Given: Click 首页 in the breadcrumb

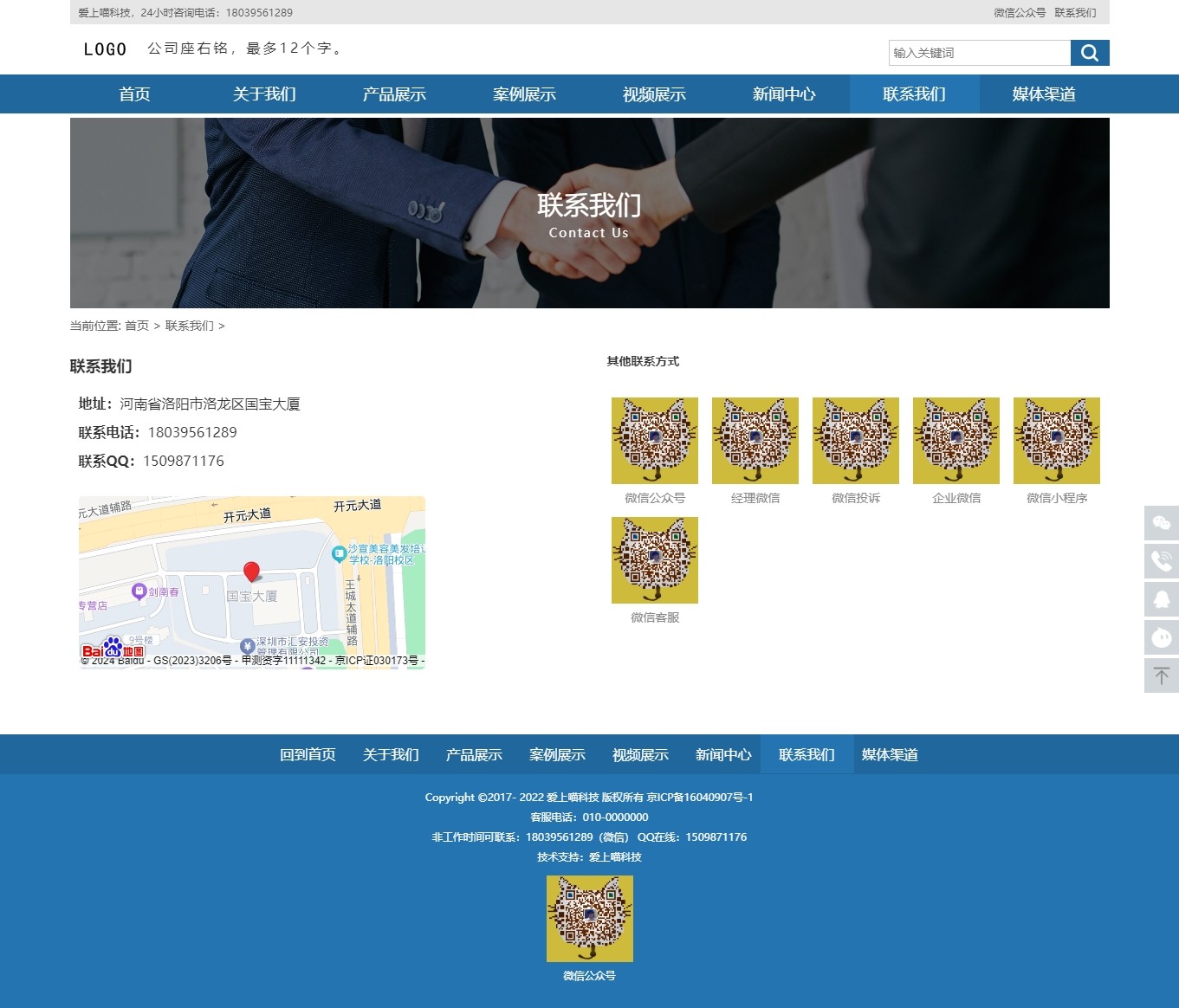Looking at the screenshot, I should (x=137, y=326).
